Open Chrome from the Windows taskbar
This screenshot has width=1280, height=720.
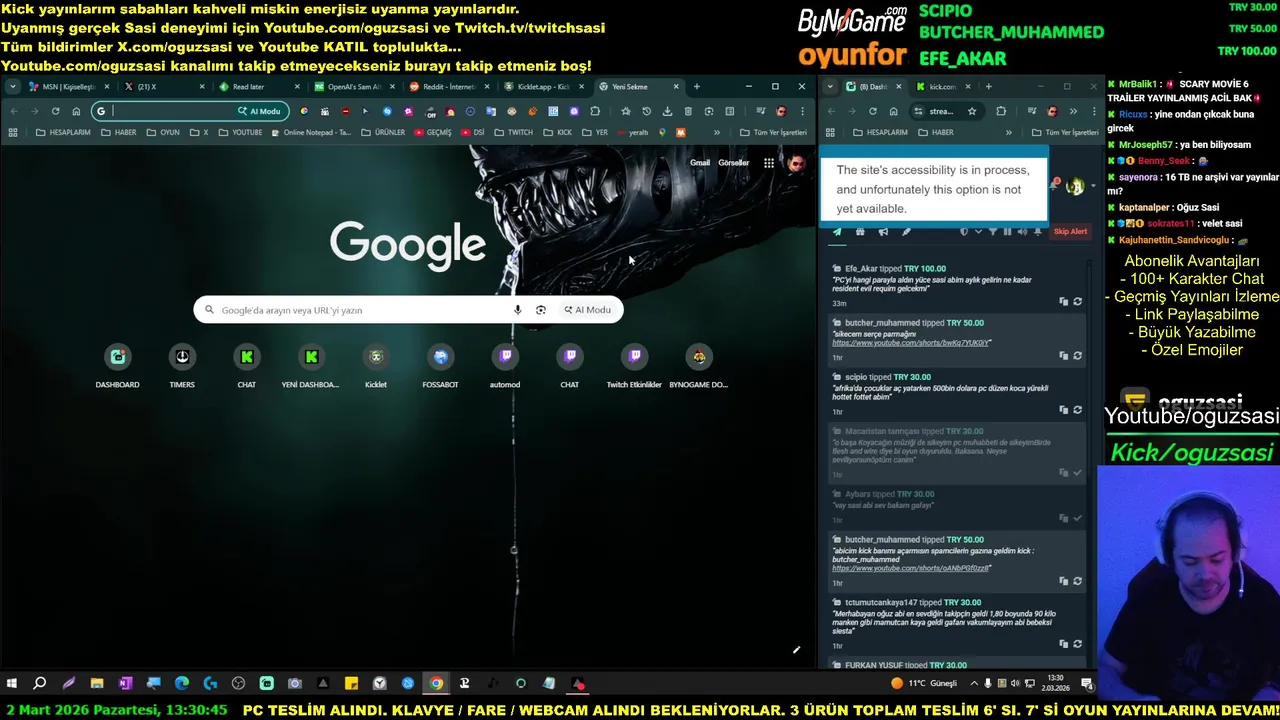(436, 684)
